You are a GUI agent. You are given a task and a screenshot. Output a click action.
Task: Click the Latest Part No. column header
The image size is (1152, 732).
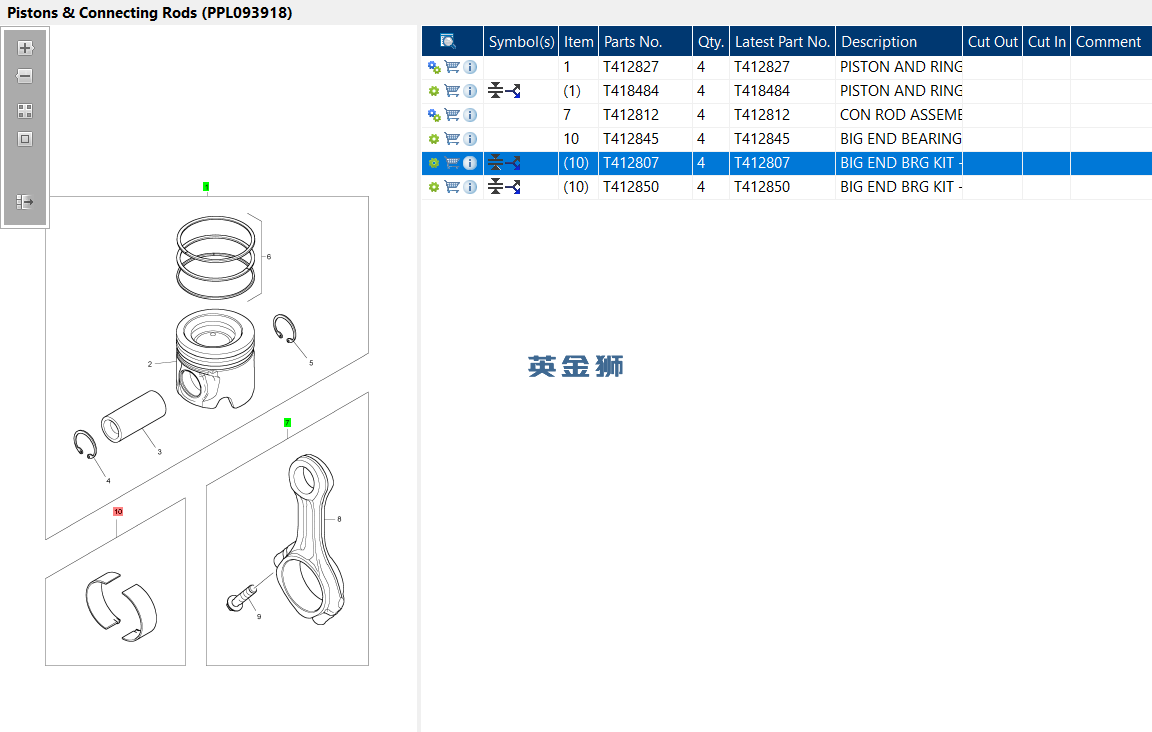click(x=782, y=41)
